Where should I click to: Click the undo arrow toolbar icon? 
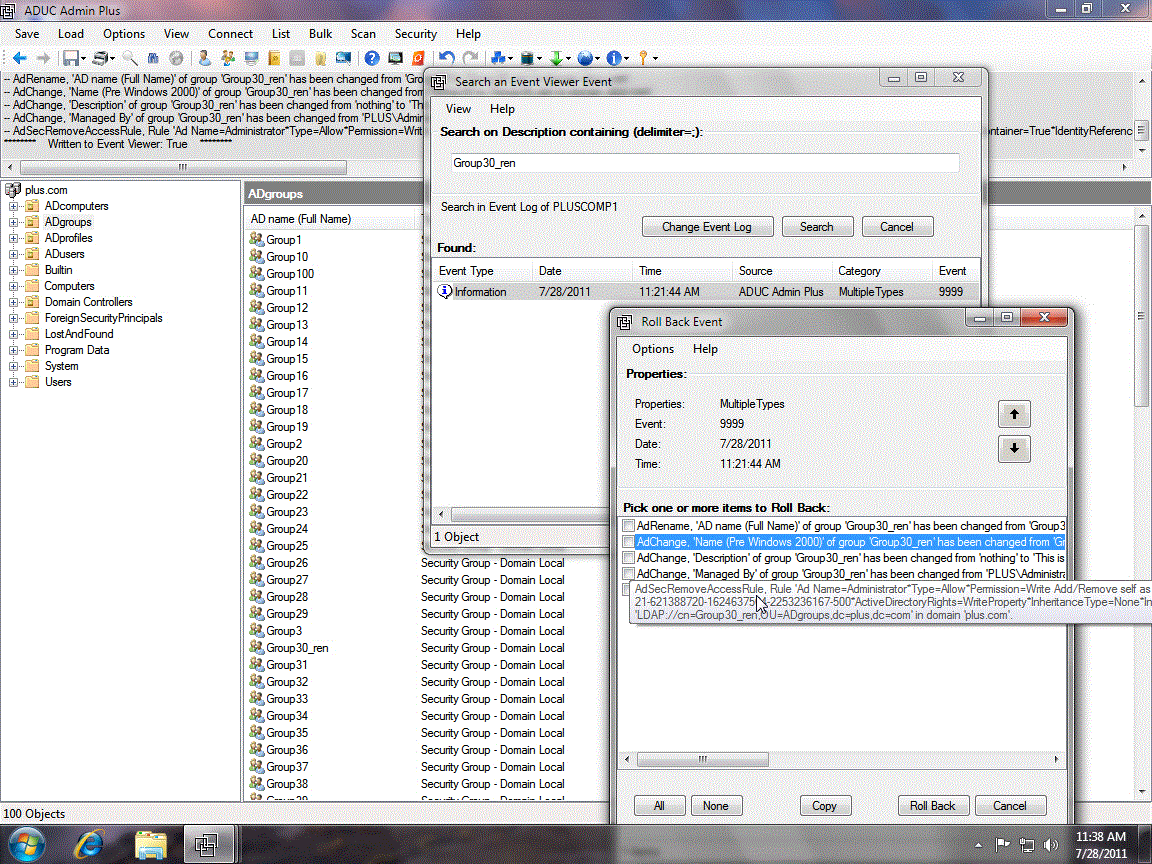coord(447,58)
